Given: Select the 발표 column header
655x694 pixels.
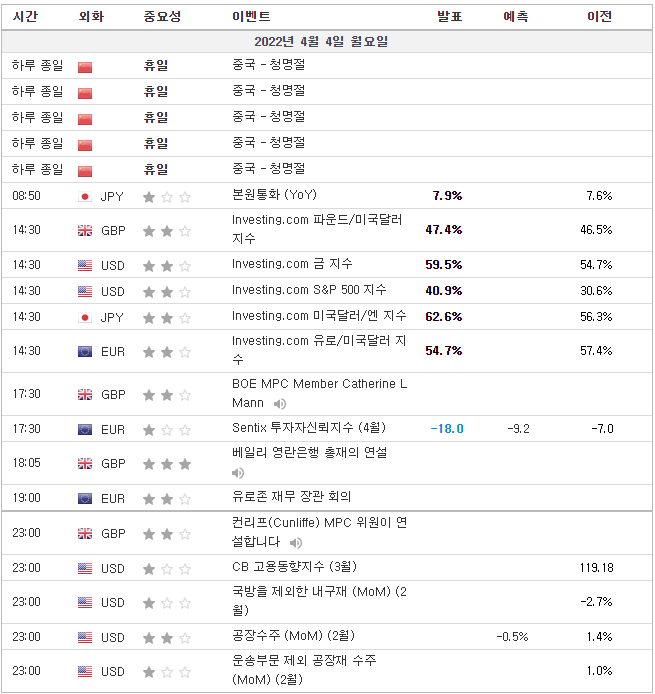Looking at the screenshot, I should (x=450, y=17).
